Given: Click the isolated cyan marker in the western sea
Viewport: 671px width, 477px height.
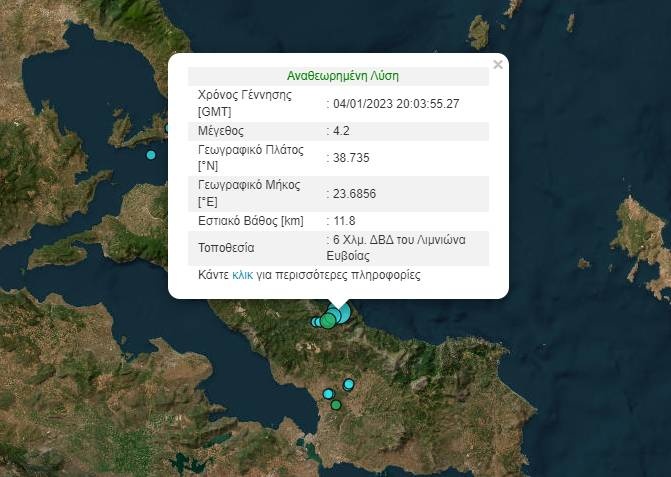Looking at the screenshot, I should pyautogui.click(x=151, y=155).
